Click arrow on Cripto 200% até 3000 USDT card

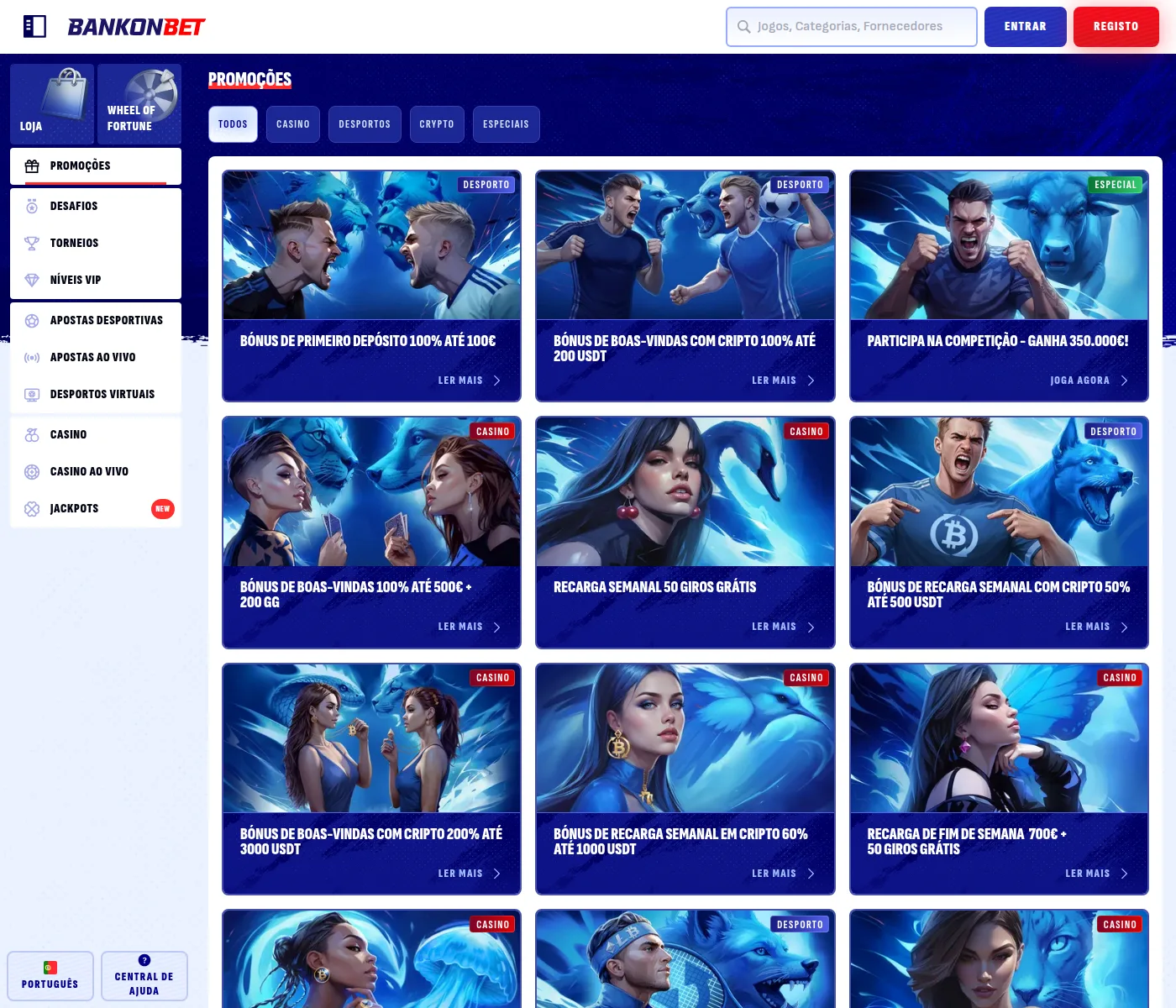(496, 874)
